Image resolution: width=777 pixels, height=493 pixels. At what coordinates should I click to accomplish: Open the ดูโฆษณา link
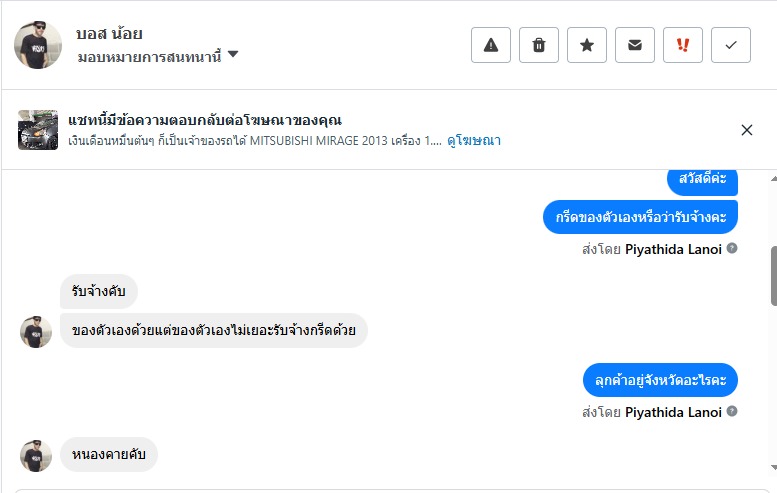[x=474, y=141]
